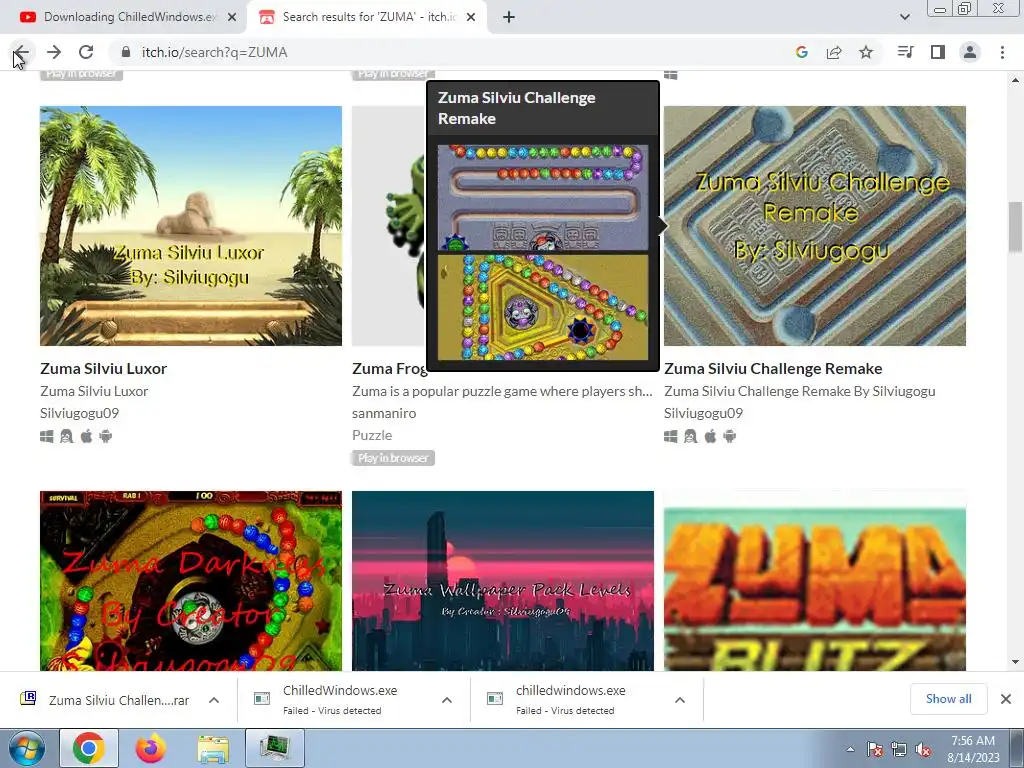Switch to Downloading ChilledWindows tab

point(129,17)
